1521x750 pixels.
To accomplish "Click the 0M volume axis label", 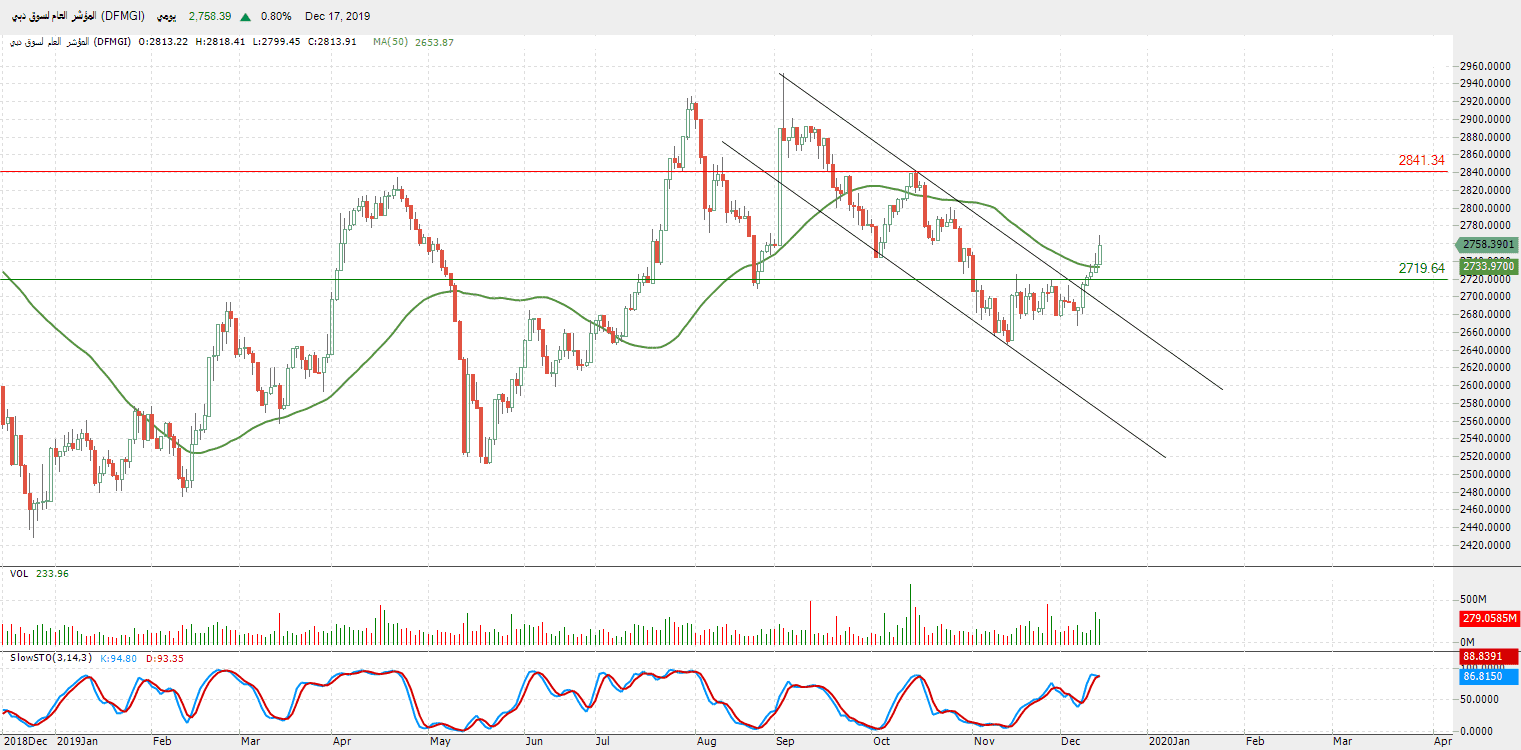I will 1468,641.
